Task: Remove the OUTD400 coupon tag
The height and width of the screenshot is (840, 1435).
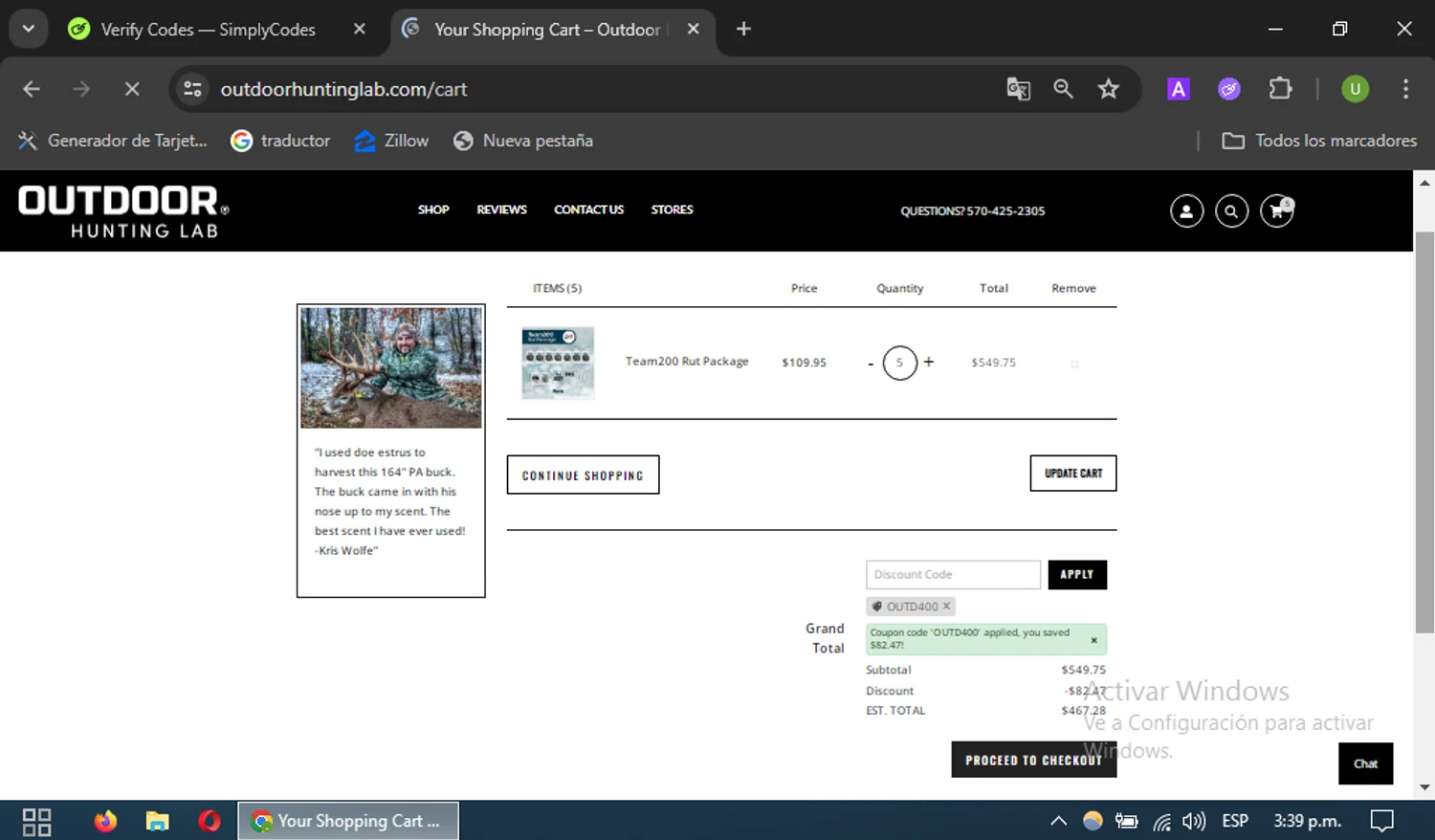Action: click(x=946, y=606)
